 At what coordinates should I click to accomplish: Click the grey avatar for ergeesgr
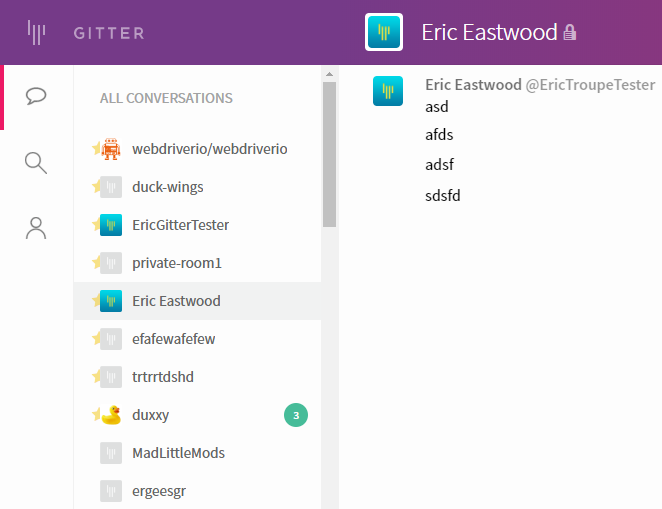coord(111,491)
